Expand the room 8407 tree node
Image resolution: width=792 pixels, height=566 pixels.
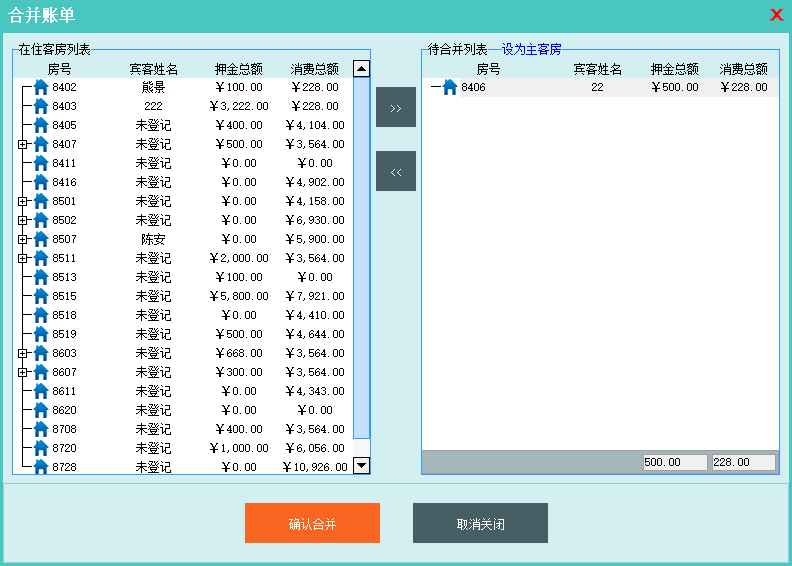click(22, 144)
